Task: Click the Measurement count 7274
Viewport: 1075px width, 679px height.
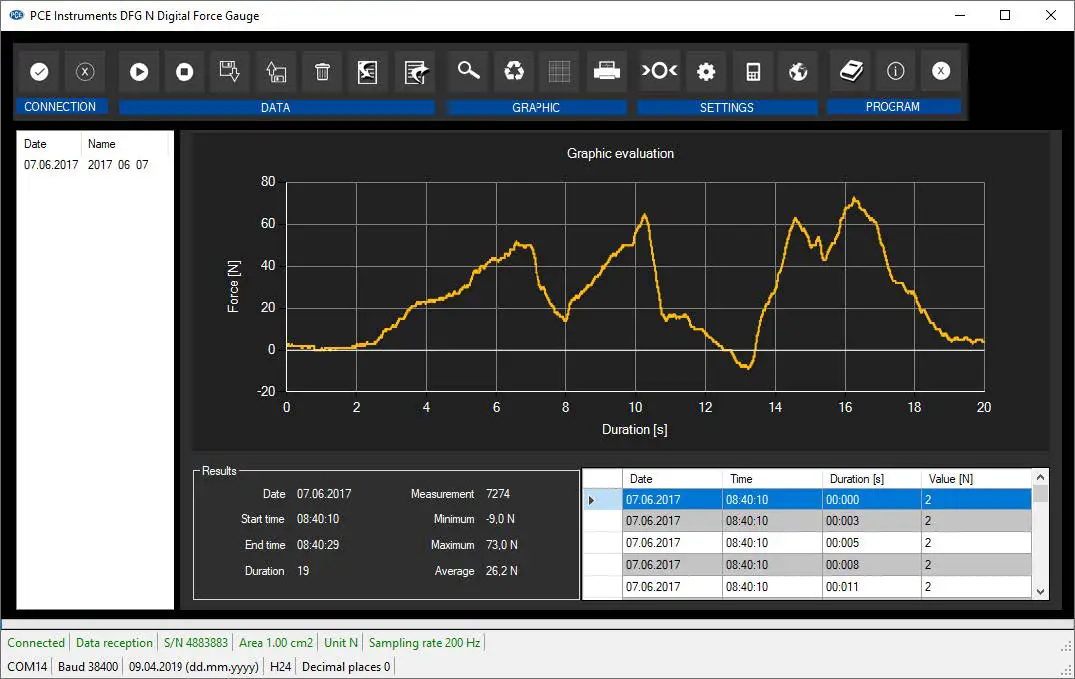Action: point(498,494)
